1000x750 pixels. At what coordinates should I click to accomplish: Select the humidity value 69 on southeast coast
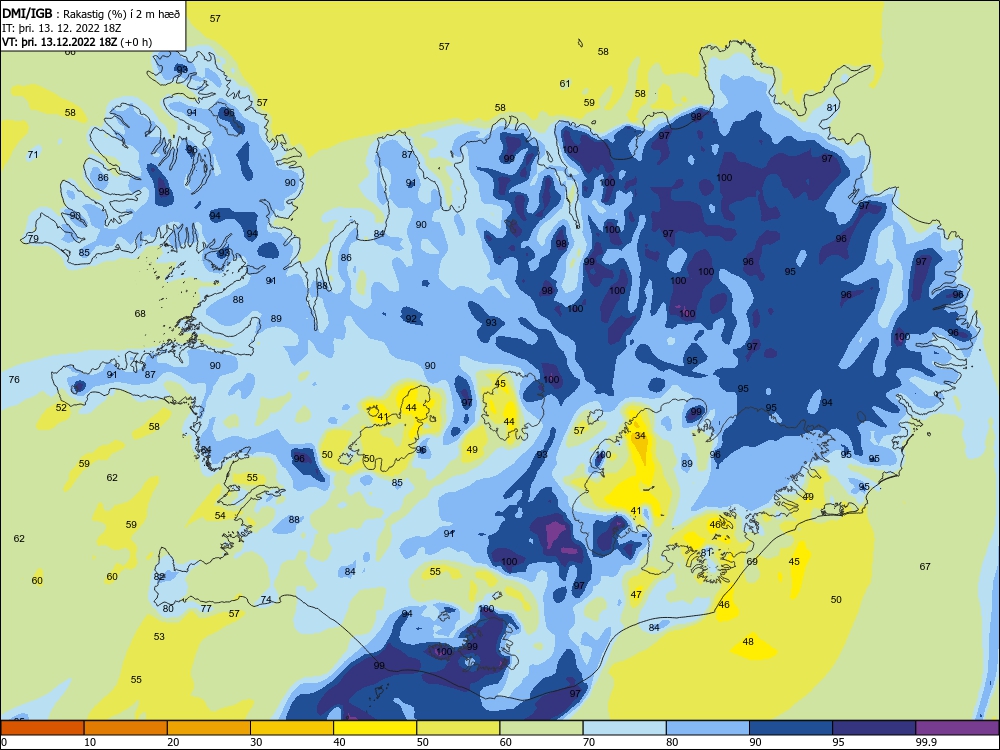point(752,561)
